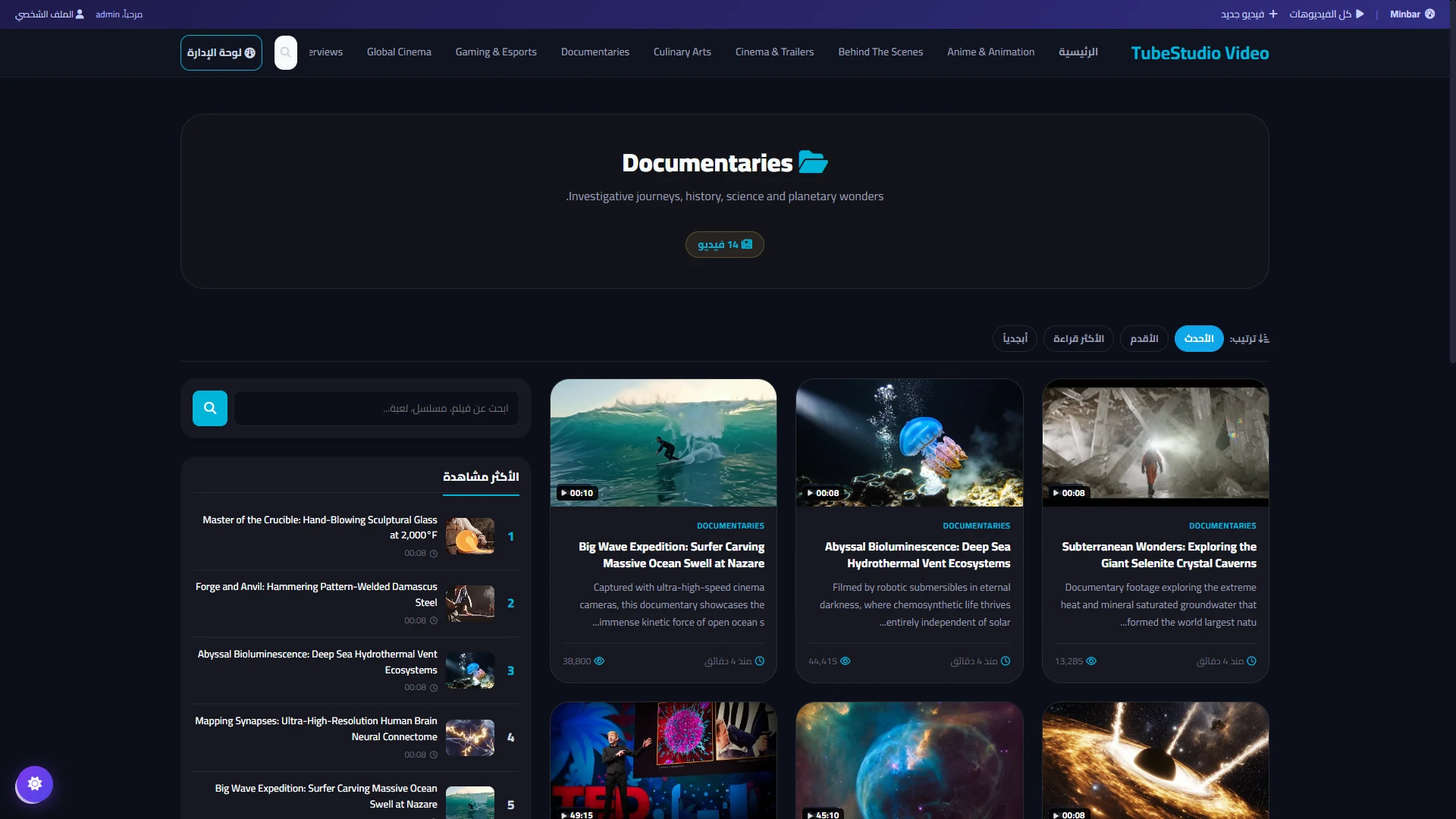Click the user profile icon in top bar

click(x=80, y=14)
